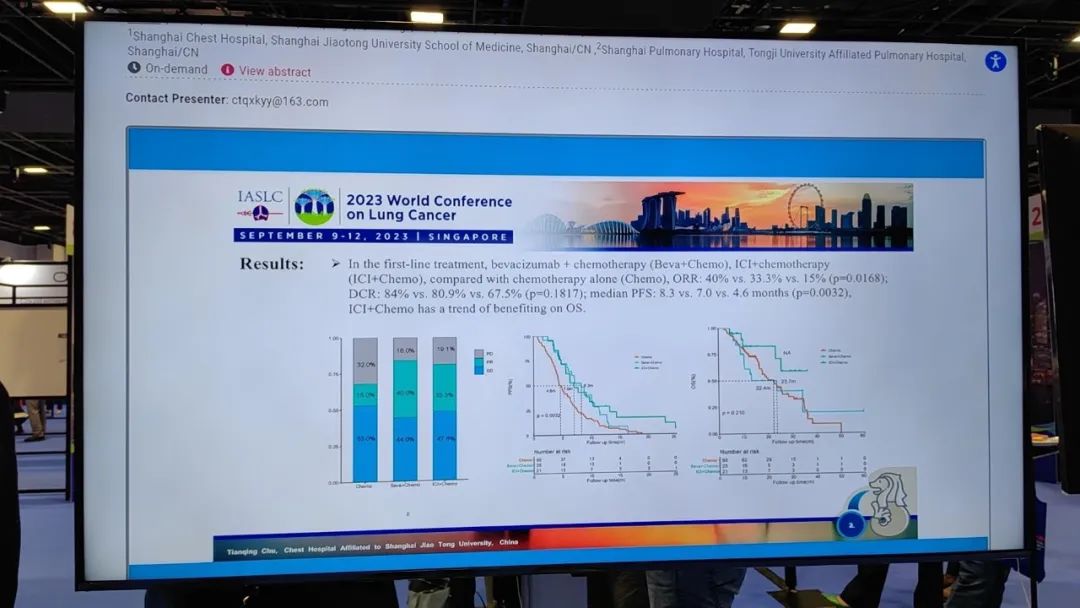The width and height of the screenshot is (1080, 608).
Task: Click the ICI+Chemo stacked bar
Action: (444, 410)
